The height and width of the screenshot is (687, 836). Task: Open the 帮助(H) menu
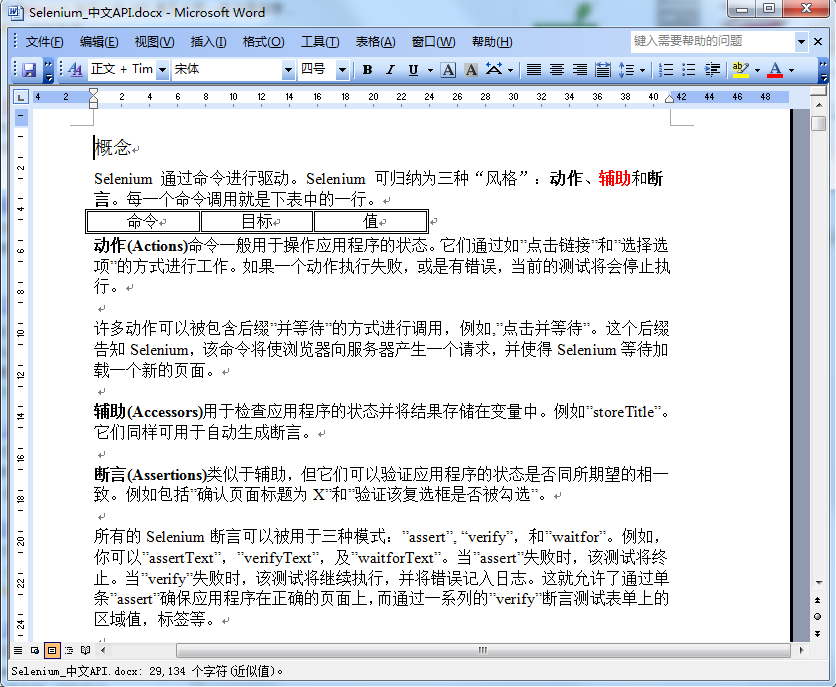coord(492,42)
